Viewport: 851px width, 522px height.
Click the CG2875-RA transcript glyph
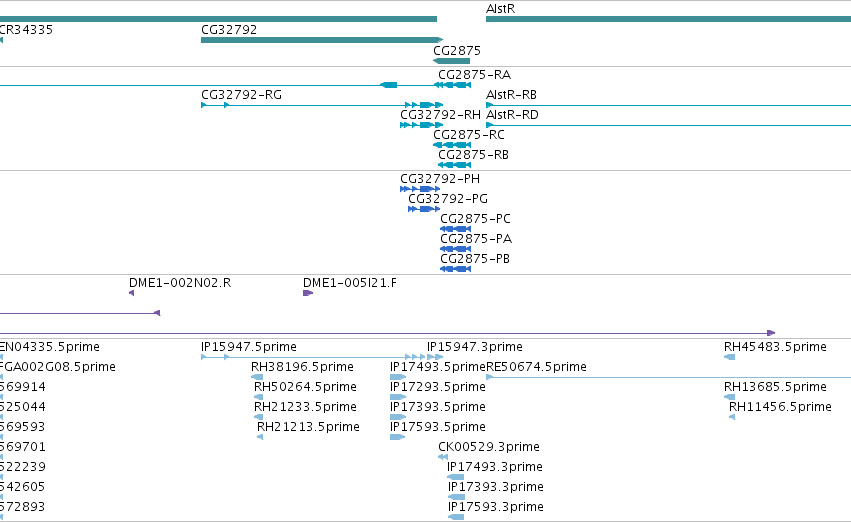pyautogui.click(x=453, y=85)
